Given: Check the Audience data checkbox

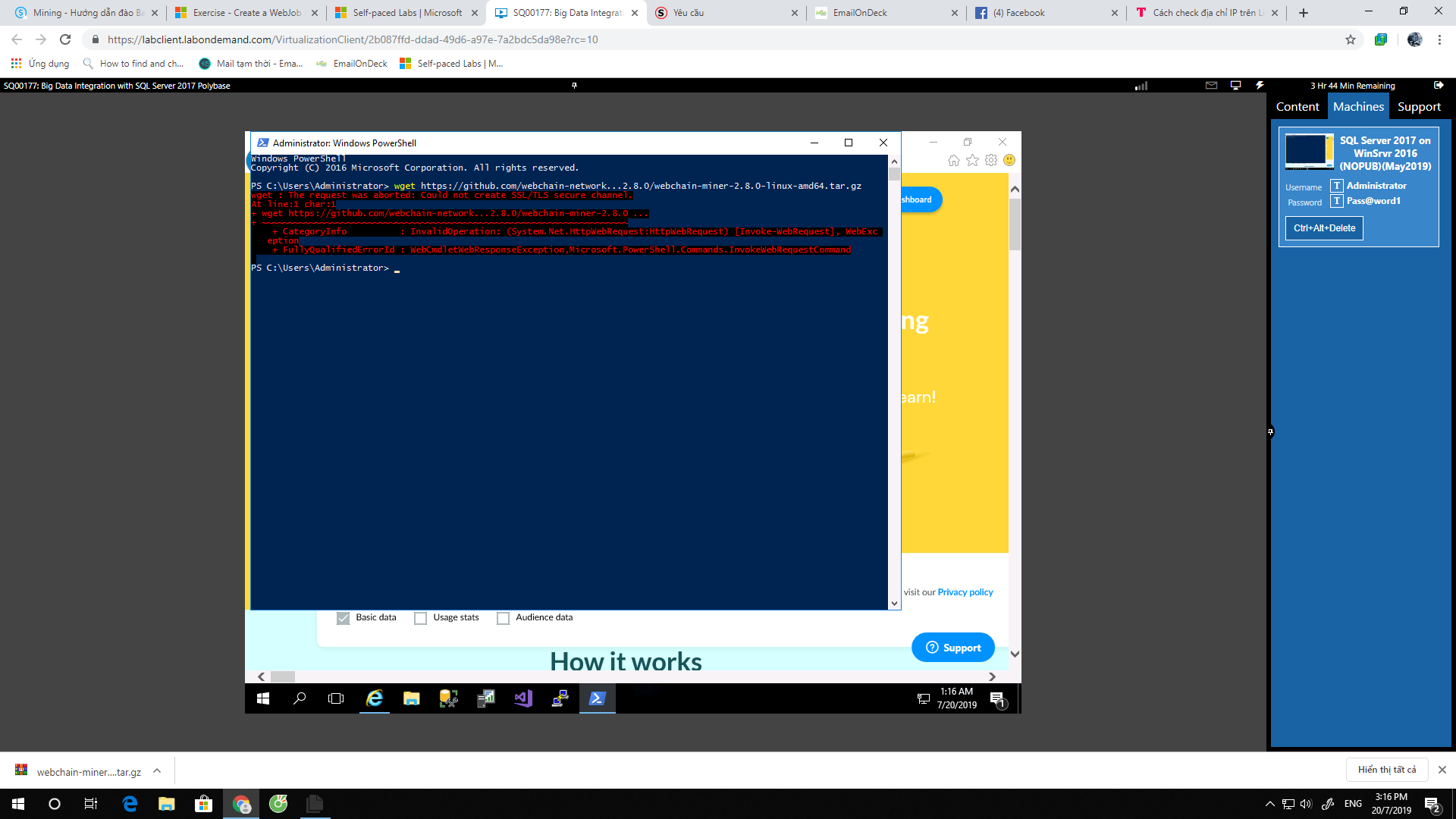Looking at the screenshot, I should pos(503,618).
